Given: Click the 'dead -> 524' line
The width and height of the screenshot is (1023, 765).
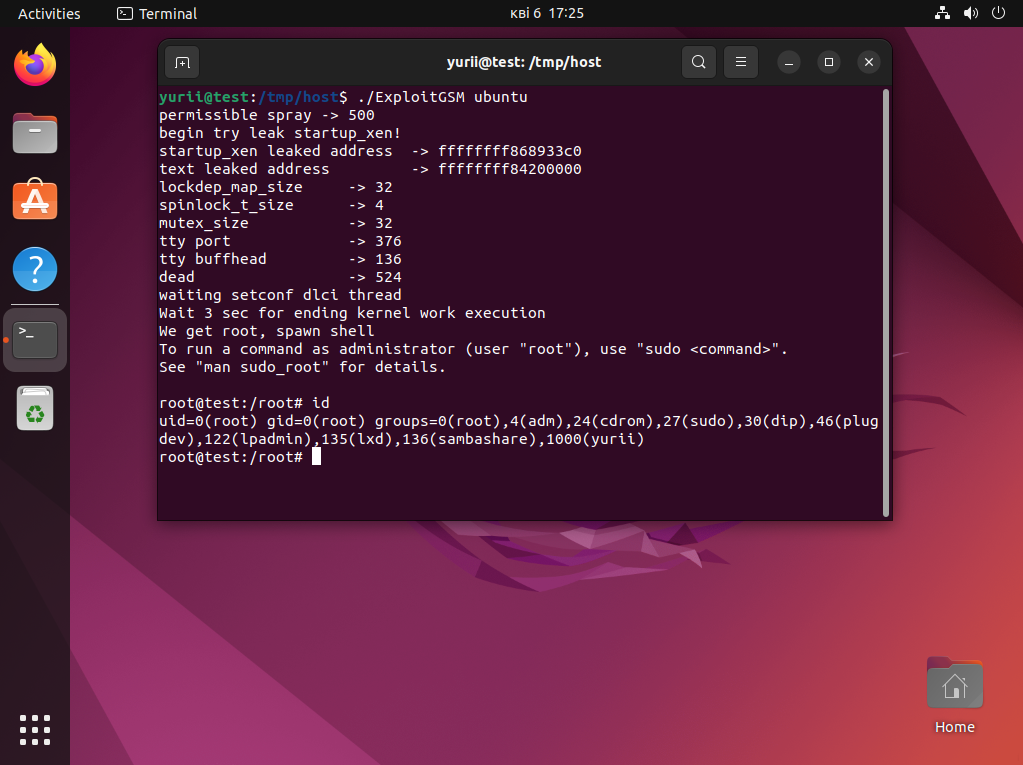Looking at the screenshot, I should pos(280,277).
